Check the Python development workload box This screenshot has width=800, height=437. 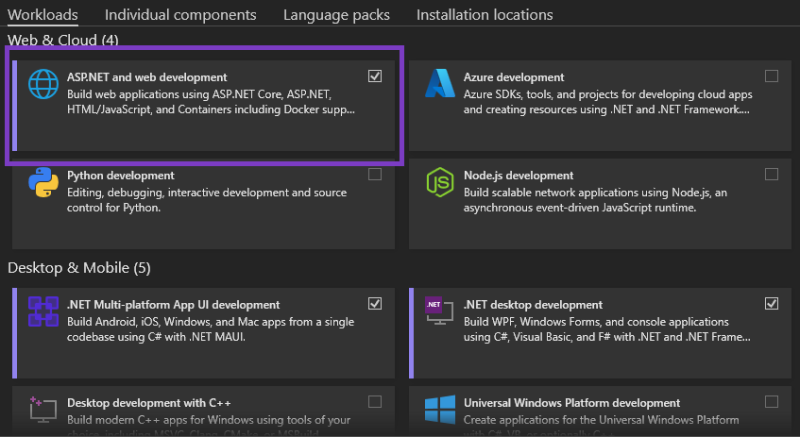pos(375,174)
